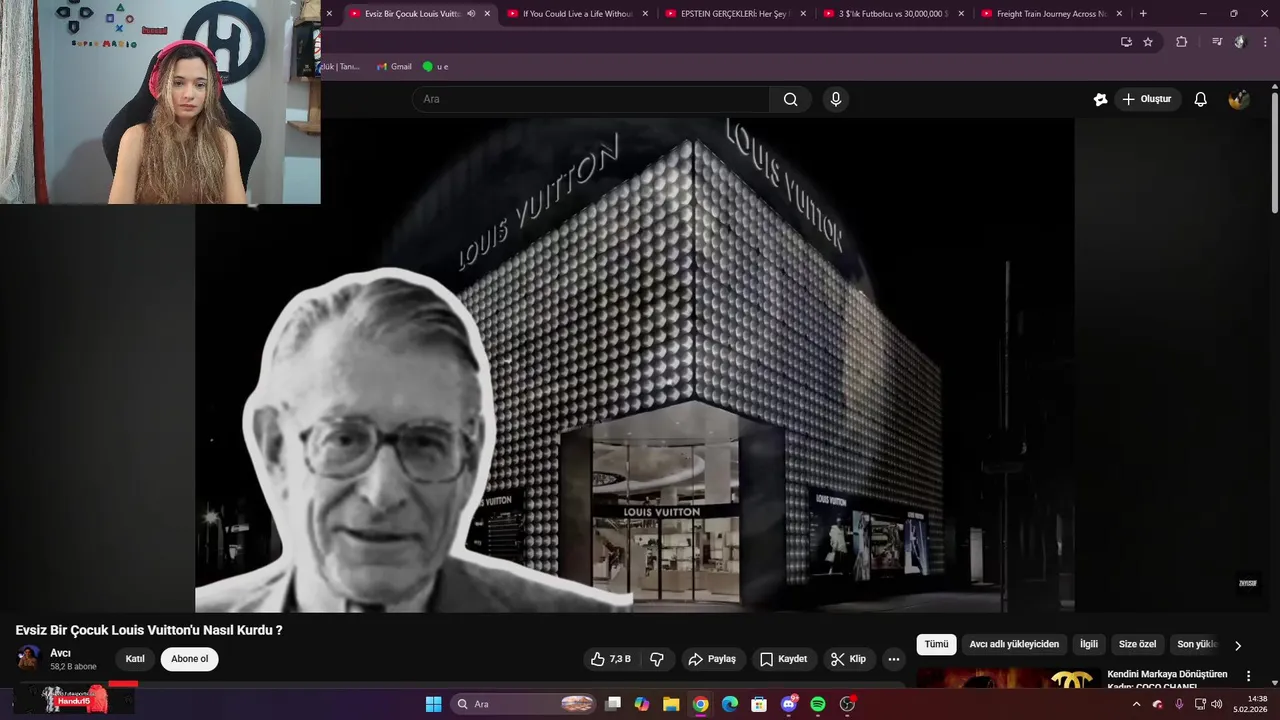Open Spotify from taskbar

(x=818, y=704)
